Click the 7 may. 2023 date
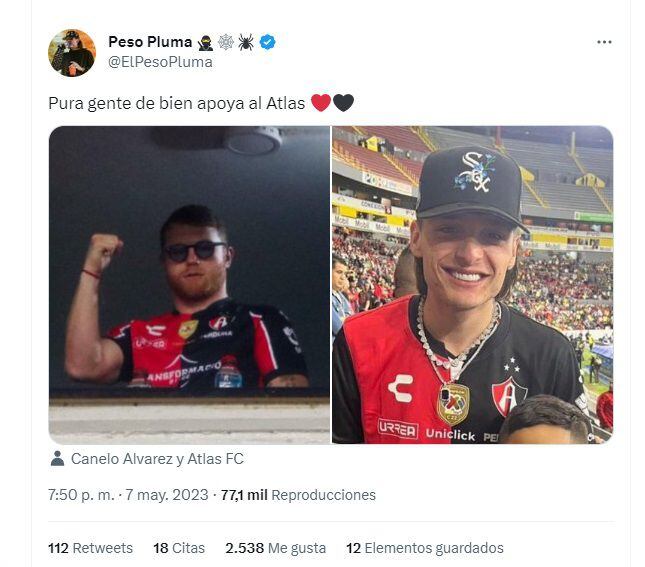 [167, 495]
